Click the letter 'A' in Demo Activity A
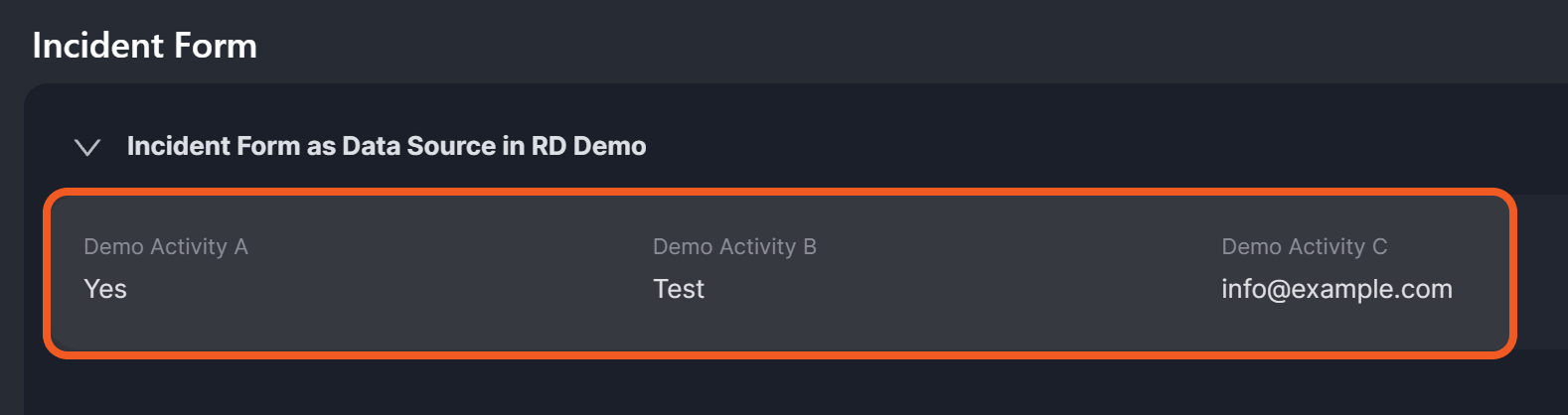Screen dimensions: 1568x415 [x=240, y=246]
